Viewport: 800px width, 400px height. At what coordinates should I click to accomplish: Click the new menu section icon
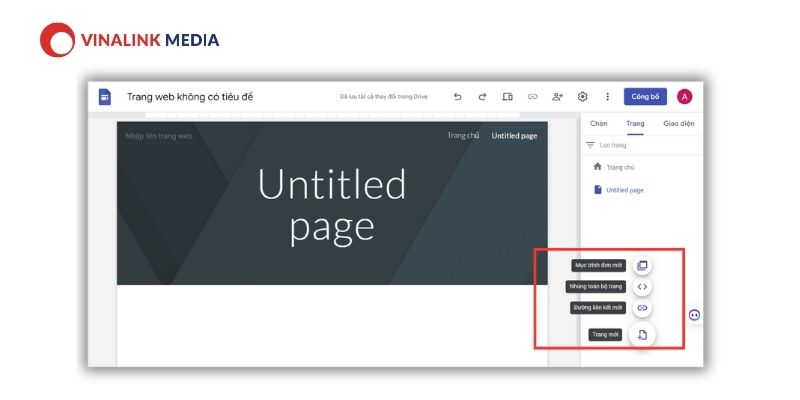pos(642,265)
